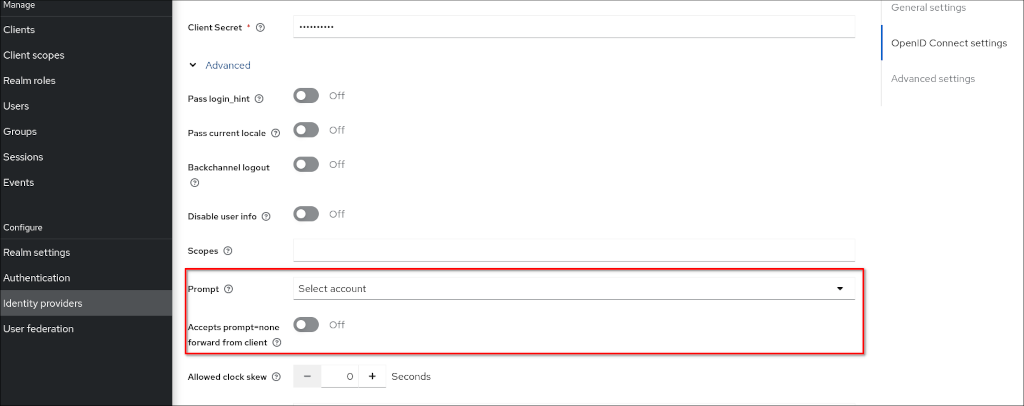Open Identity providers in sidebar
Viewport: 1024px width, 406px height.
[43, 303]
